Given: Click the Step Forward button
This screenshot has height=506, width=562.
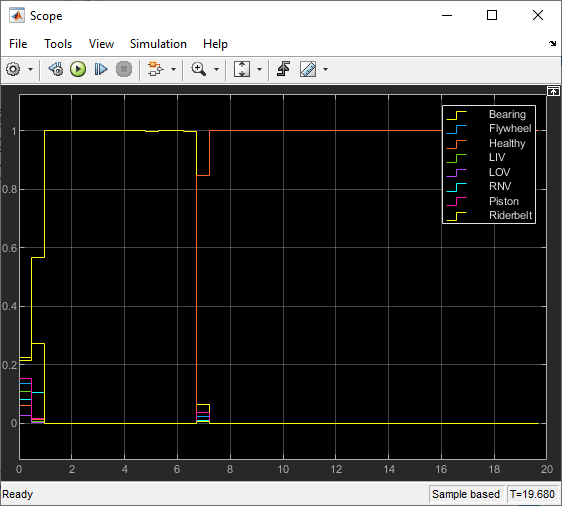Looking at the screenshot, I should coord(101,69).
